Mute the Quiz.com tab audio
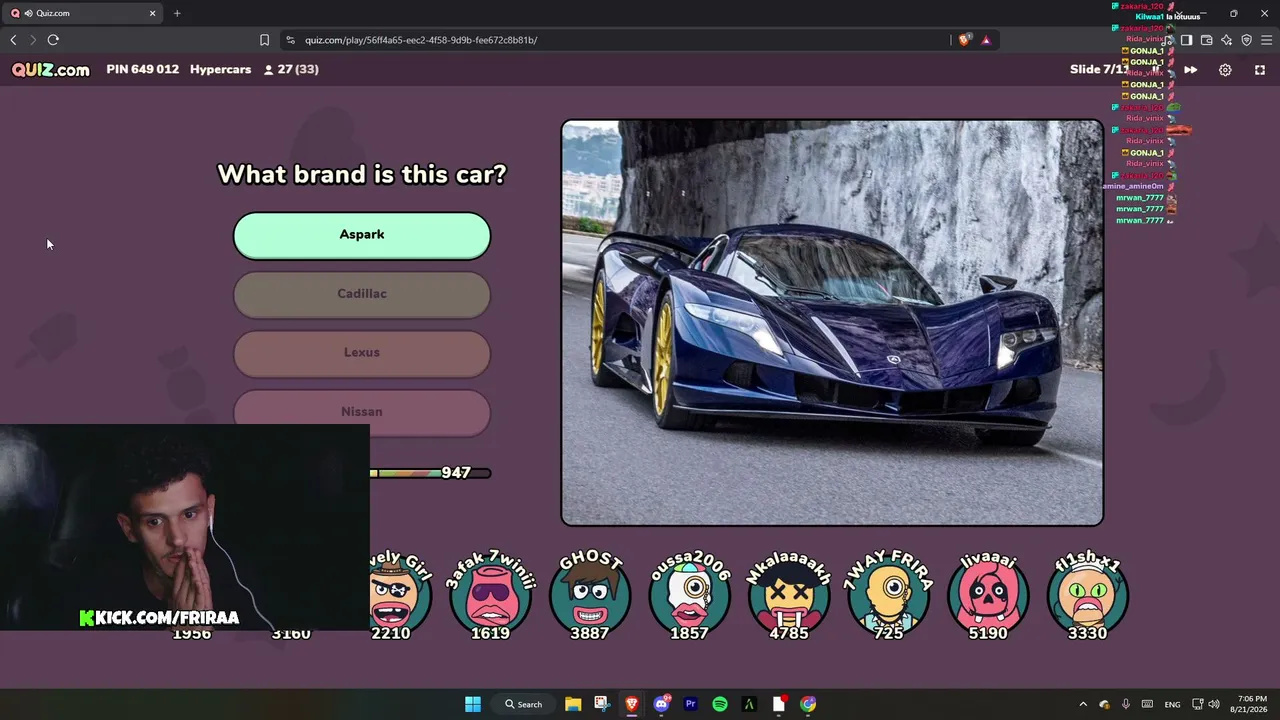 tap(28, 13)
